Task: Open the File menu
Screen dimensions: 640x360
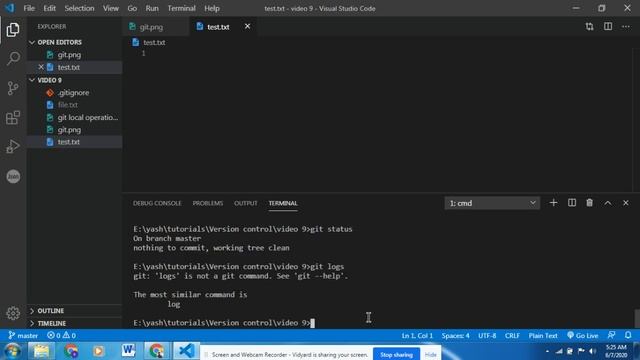Action: pos(29,8)
